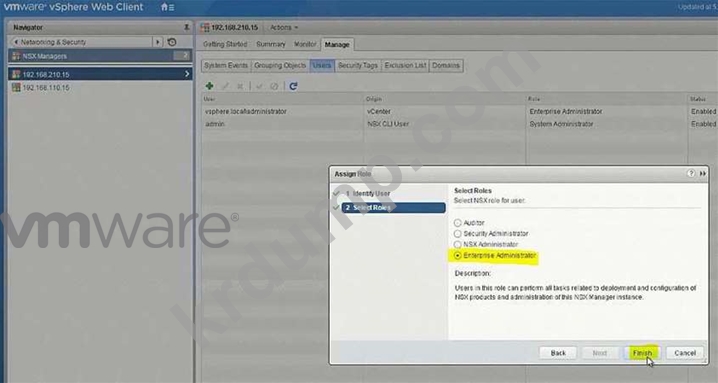Click the help question mark in Assign Role
Viewport: 718px width, 383px height.
tap(691, 174)
